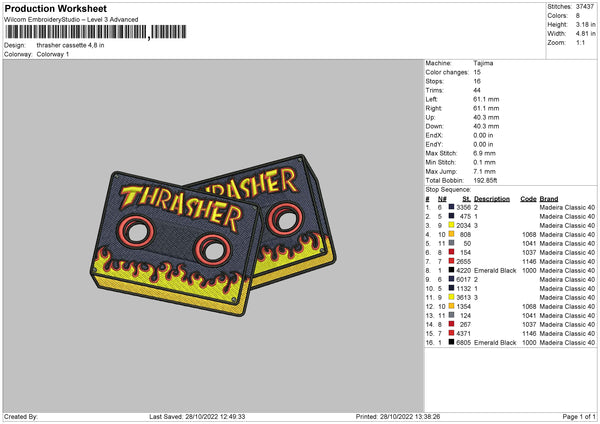600x424 pixels.
Task: Click the Stitches value 37437
Action: (x=585, y=7)
